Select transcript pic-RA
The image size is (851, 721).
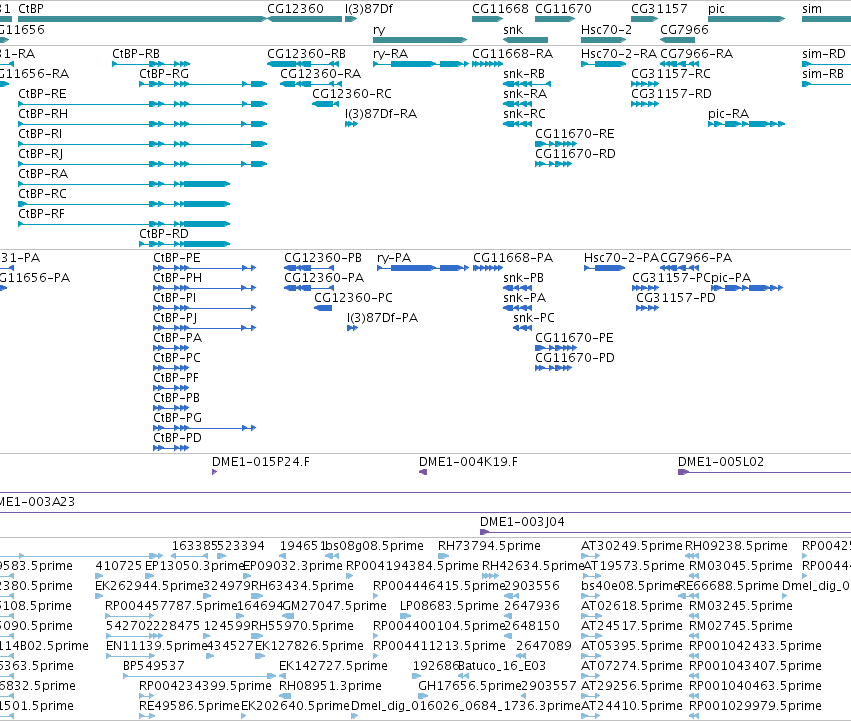(x=746, y=124)
